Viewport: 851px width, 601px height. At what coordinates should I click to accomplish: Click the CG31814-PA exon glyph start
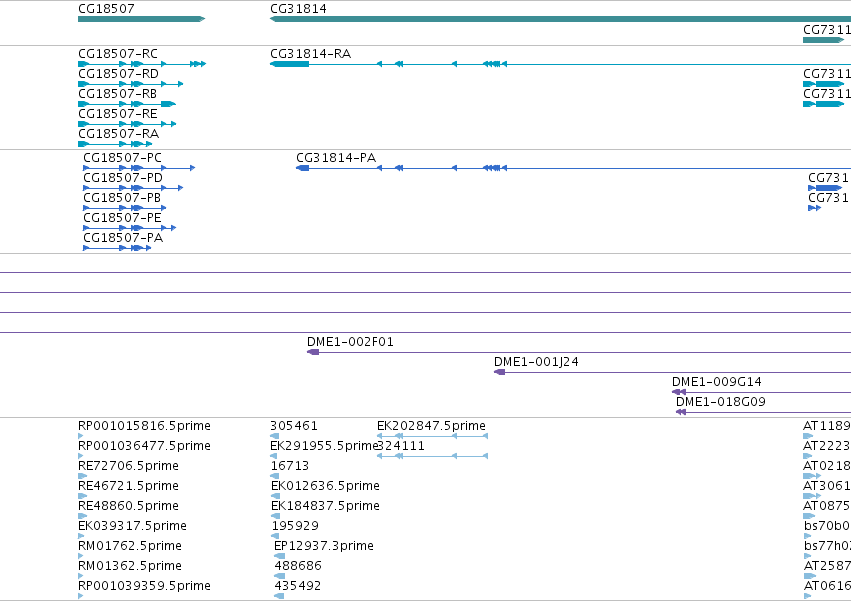click(302, 168)
